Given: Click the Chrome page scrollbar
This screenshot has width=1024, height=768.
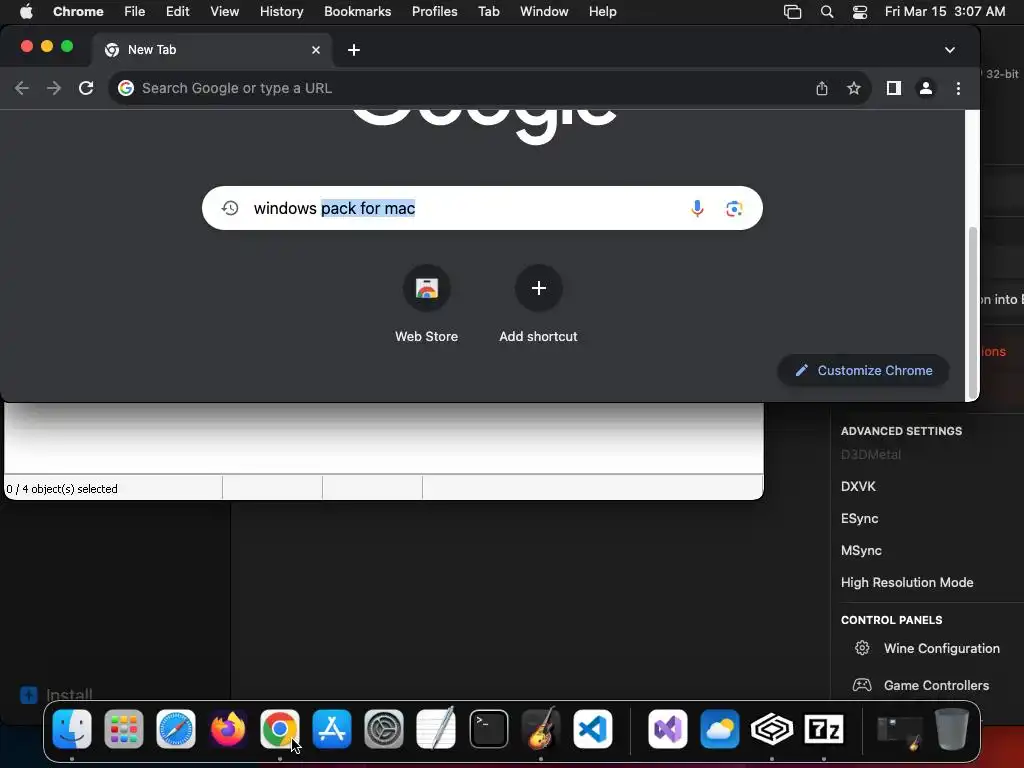Looking at the screenshot, I should [972, 312].
